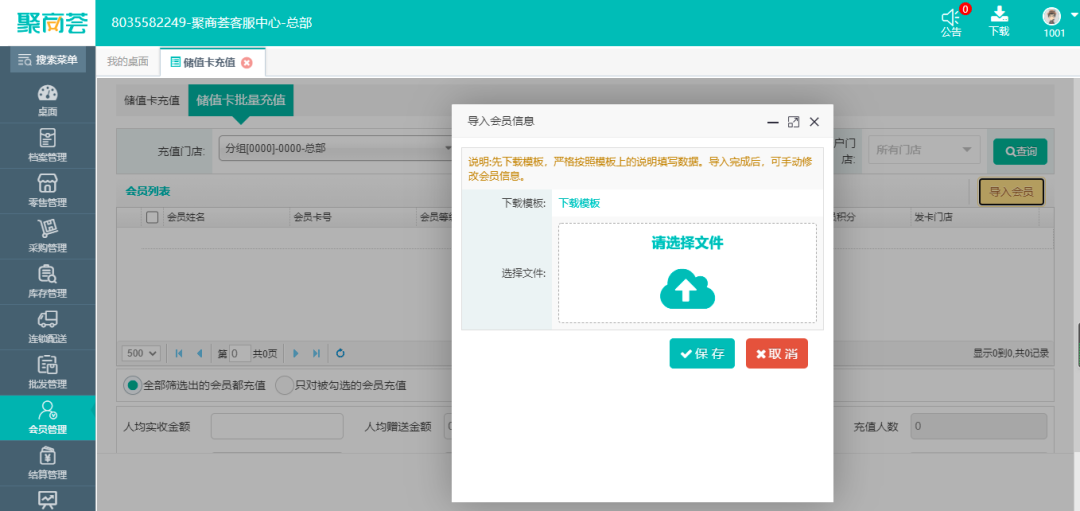Switch to 储值卡批量充值 tab
The width and height of the screenshot is (1080, 511).
[240, 100]
